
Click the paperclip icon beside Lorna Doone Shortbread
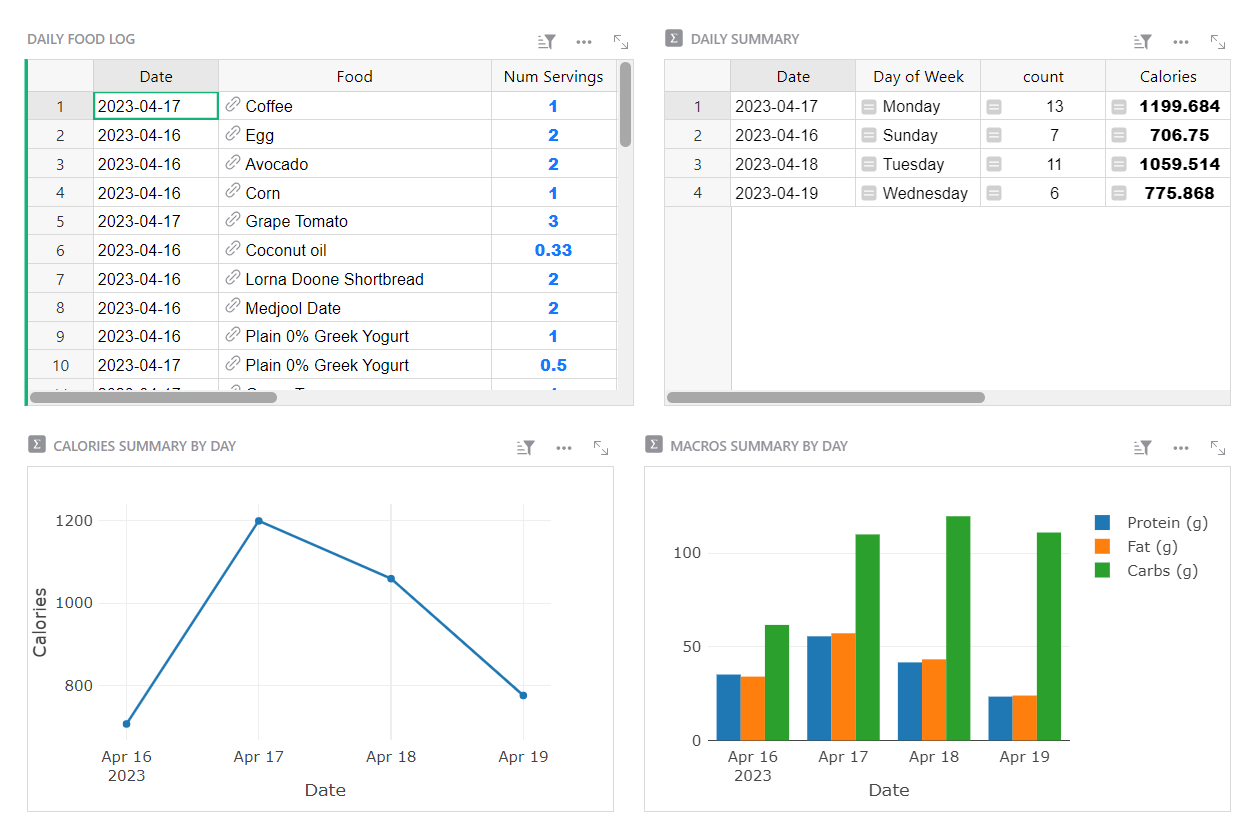pos(235,278)
